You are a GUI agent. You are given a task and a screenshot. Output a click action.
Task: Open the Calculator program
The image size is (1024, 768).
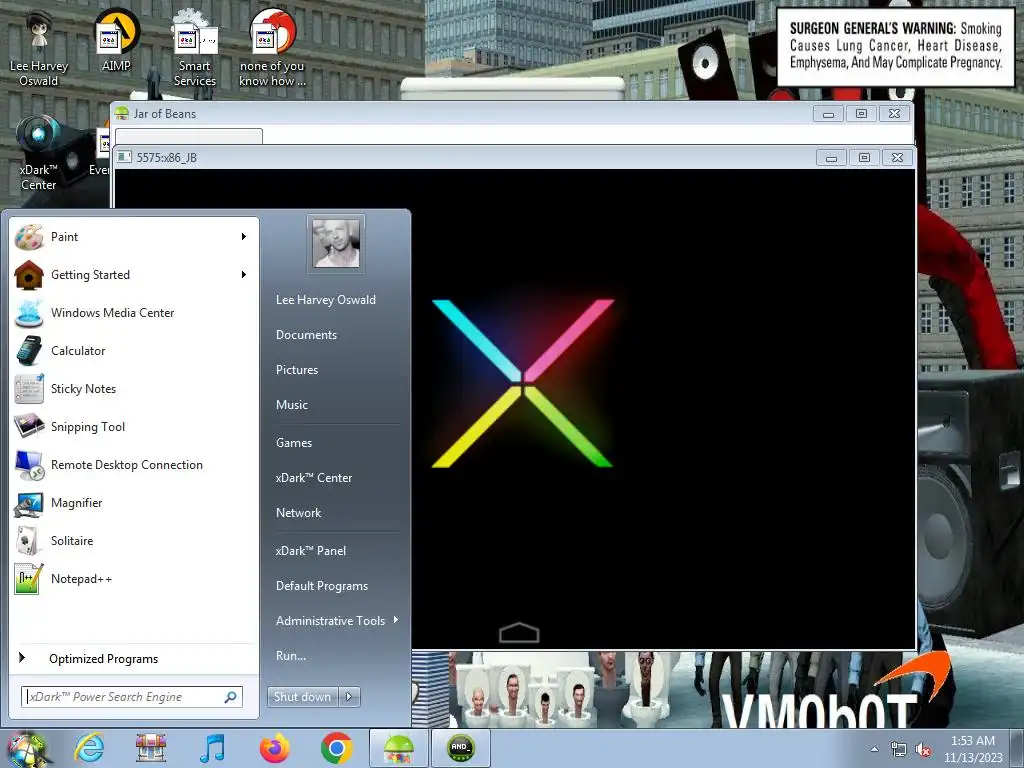134,351
